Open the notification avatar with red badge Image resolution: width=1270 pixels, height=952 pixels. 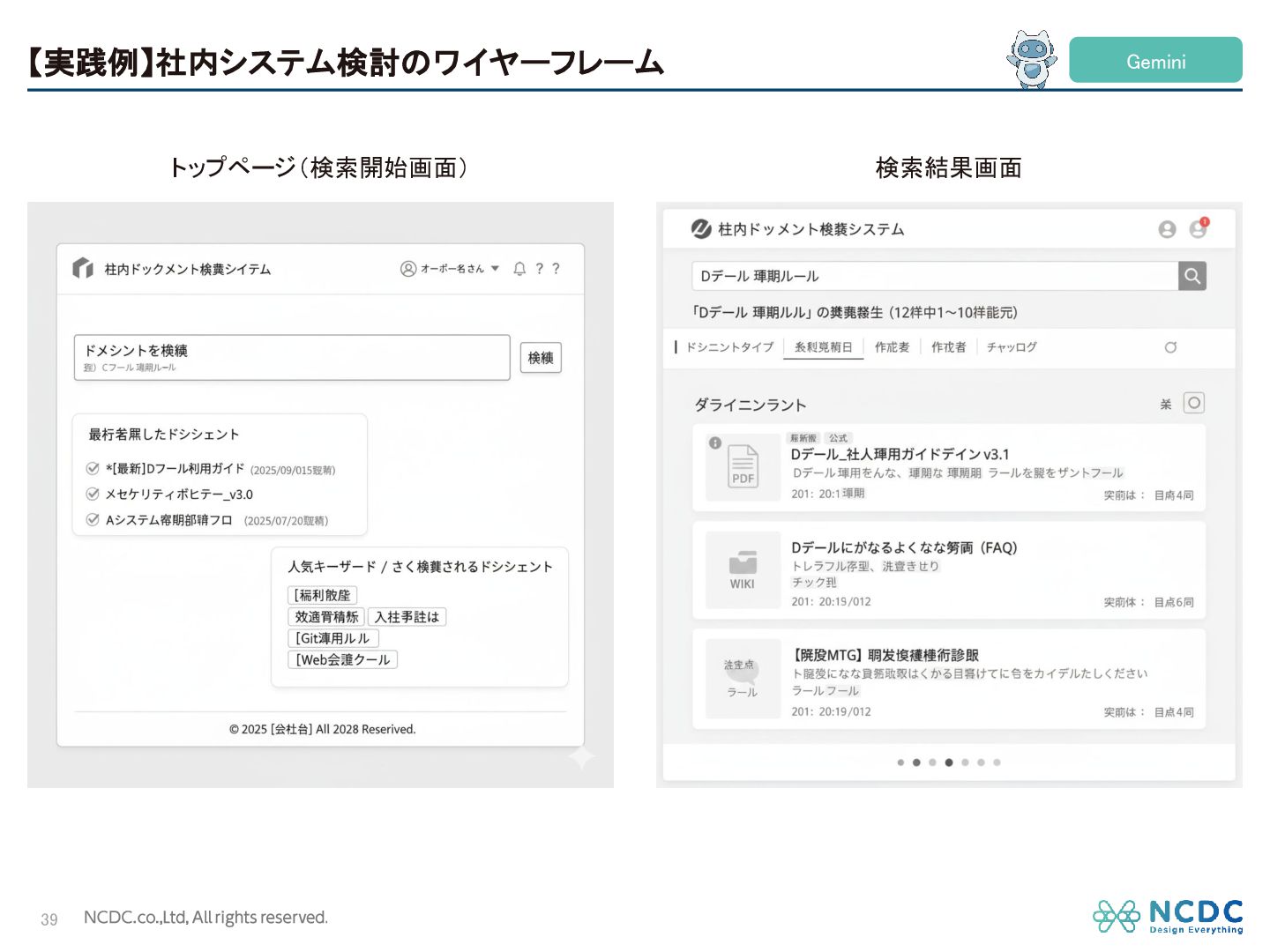[1199, 228]
